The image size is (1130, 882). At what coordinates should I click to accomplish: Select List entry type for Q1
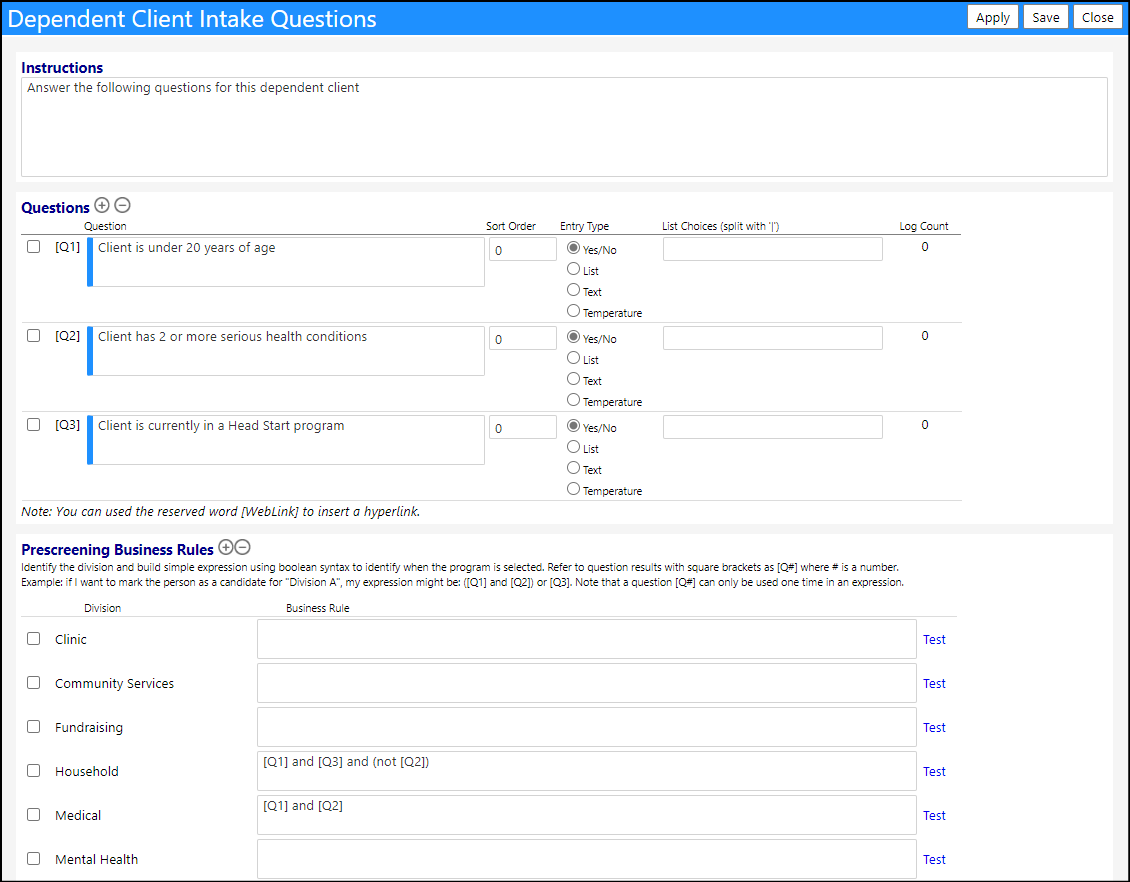(x=574, y=269)
